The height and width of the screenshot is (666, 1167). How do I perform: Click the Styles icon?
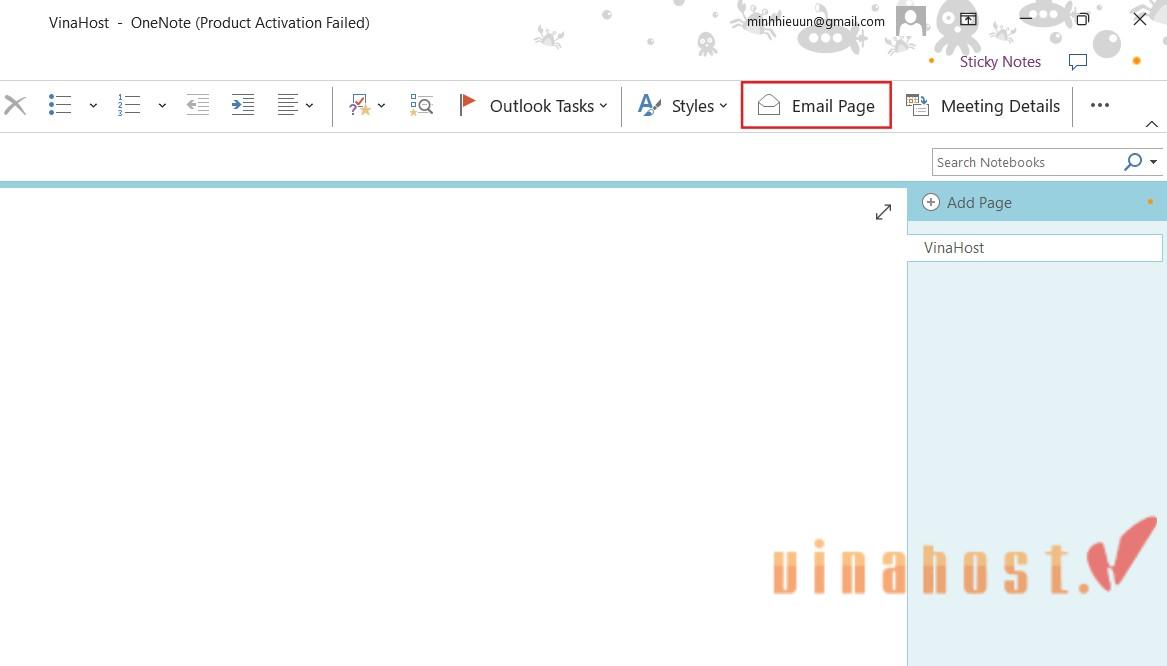[x=649, y=105]
